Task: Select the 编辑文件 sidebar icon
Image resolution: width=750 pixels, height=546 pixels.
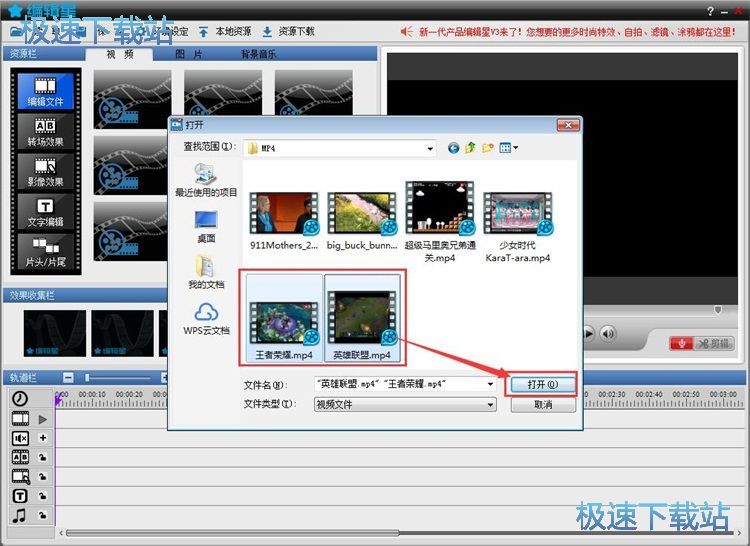Action: pos(44,90)
